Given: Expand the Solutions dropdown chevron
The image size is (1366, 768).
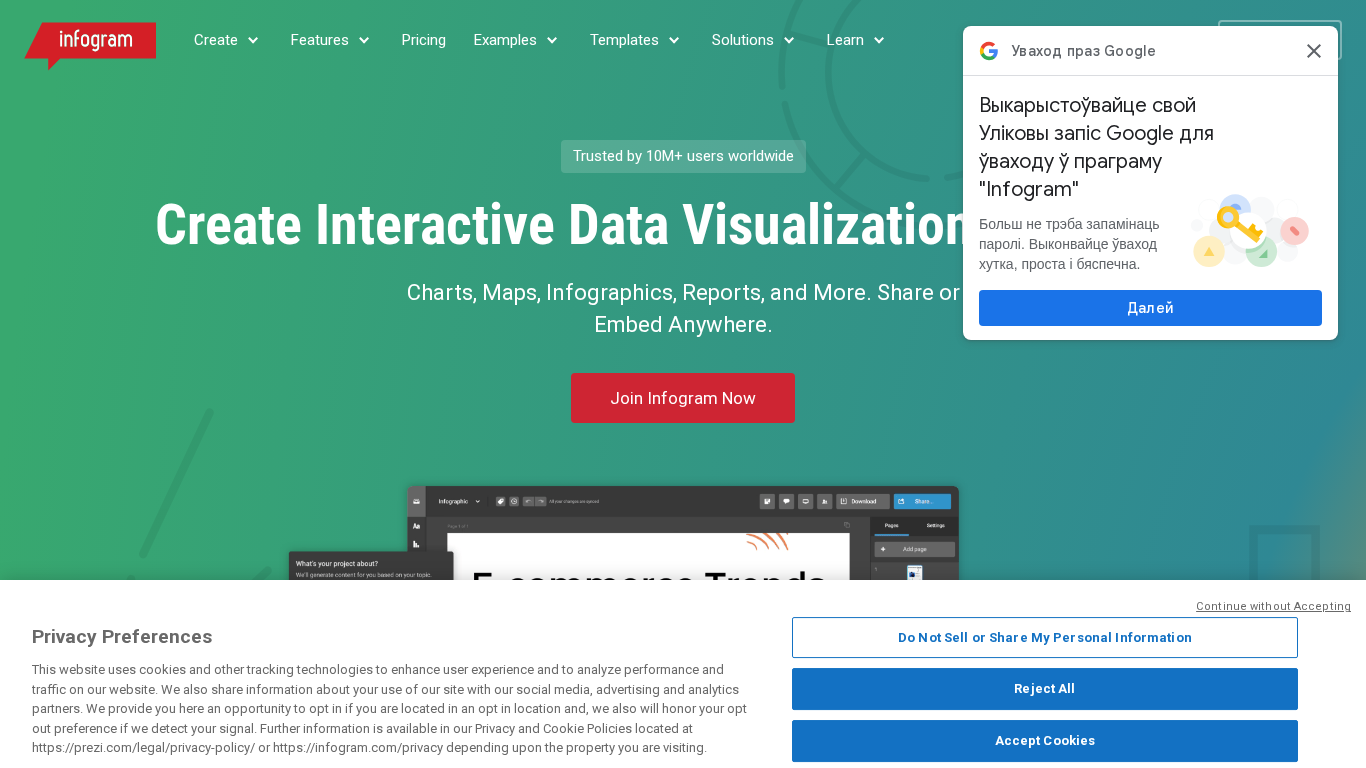Looking at the screenshot, I should pyautogui.click(x=789, y=40).
